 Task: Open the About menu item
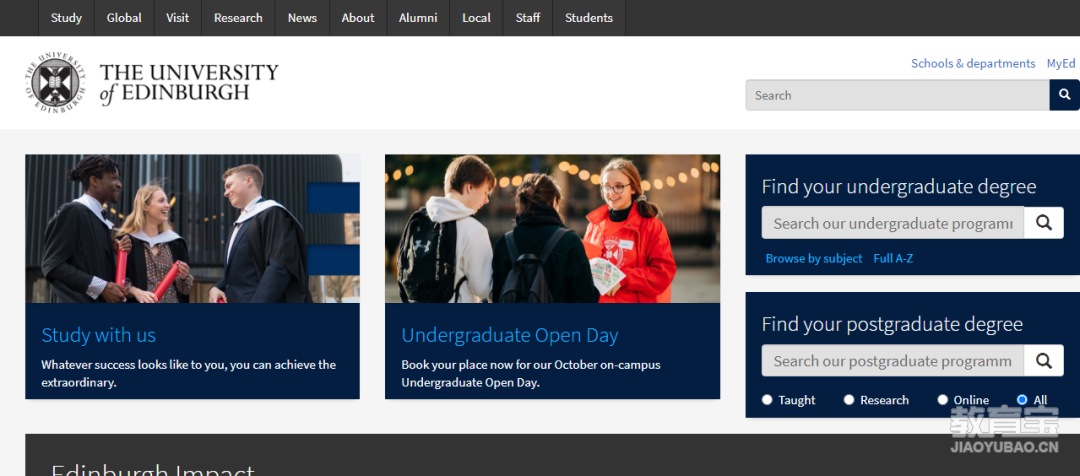358,18
